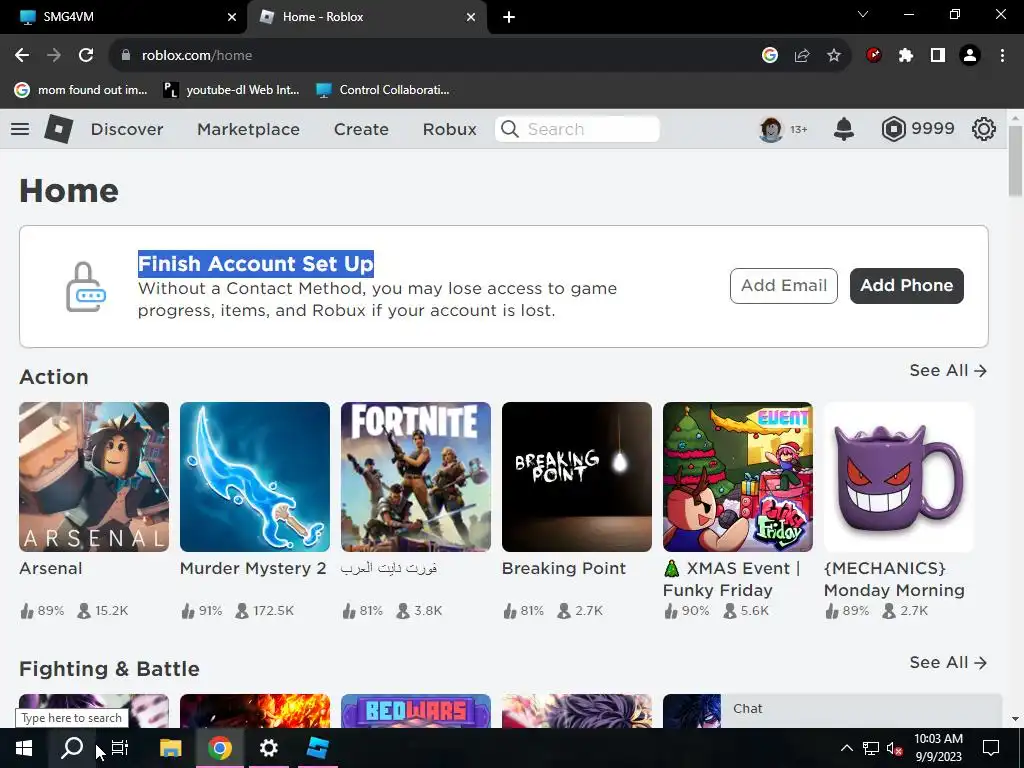Open youtube-dl Web Int bookmark
Viewport: 1024px width, 768px height.
tap(232, 90)
